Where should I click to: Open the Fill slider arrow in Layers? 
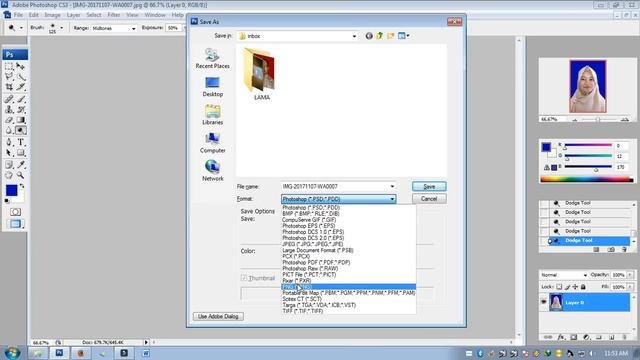[x=631, y=287]
